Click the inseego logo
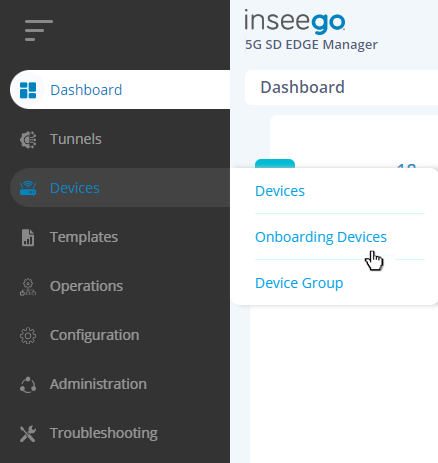This screenshot has height=463, width=438. pyautogui.click(x=295, y=22)
